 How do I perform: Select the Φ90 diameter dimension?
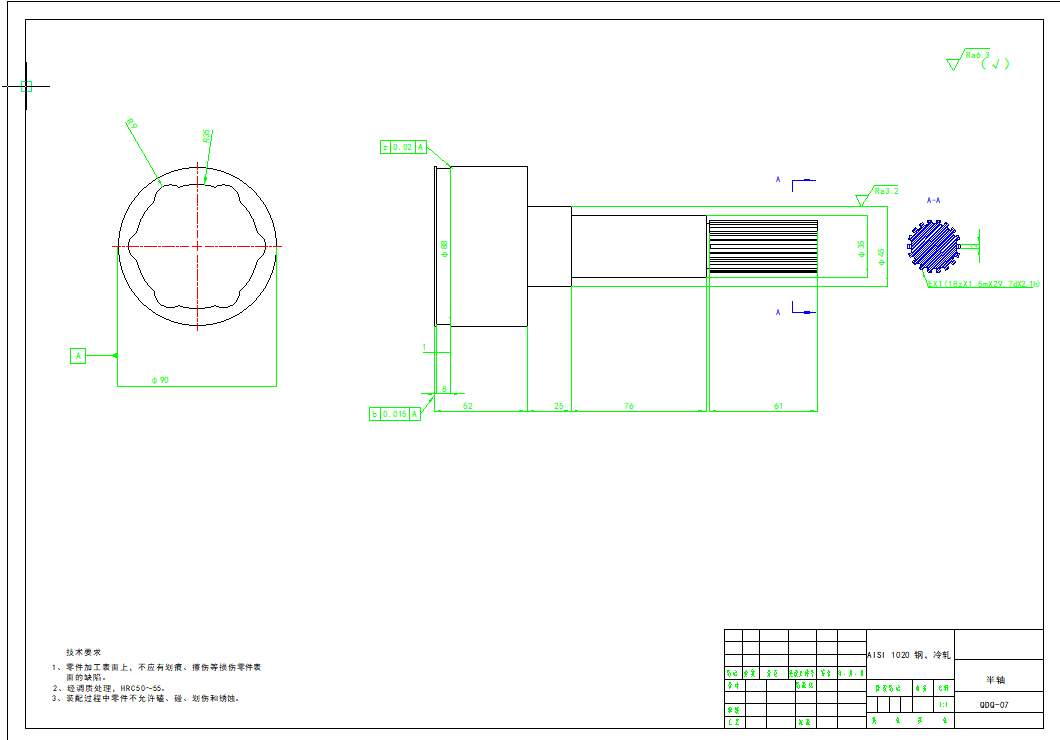coord(160,380)
